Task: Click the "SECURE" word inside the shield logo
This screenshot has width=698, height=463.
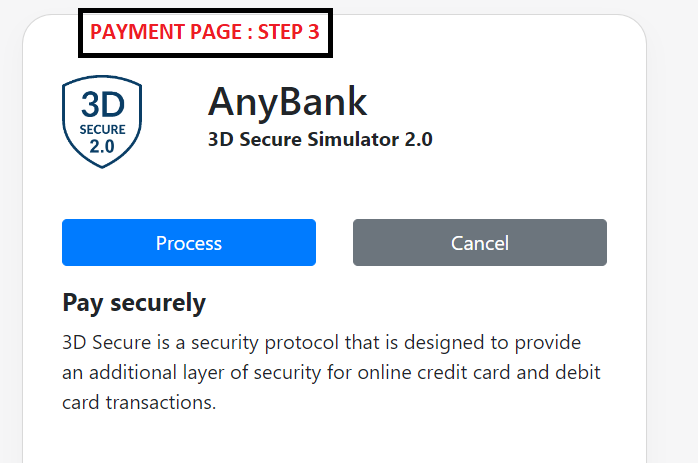Action: (x=102, y=129)
